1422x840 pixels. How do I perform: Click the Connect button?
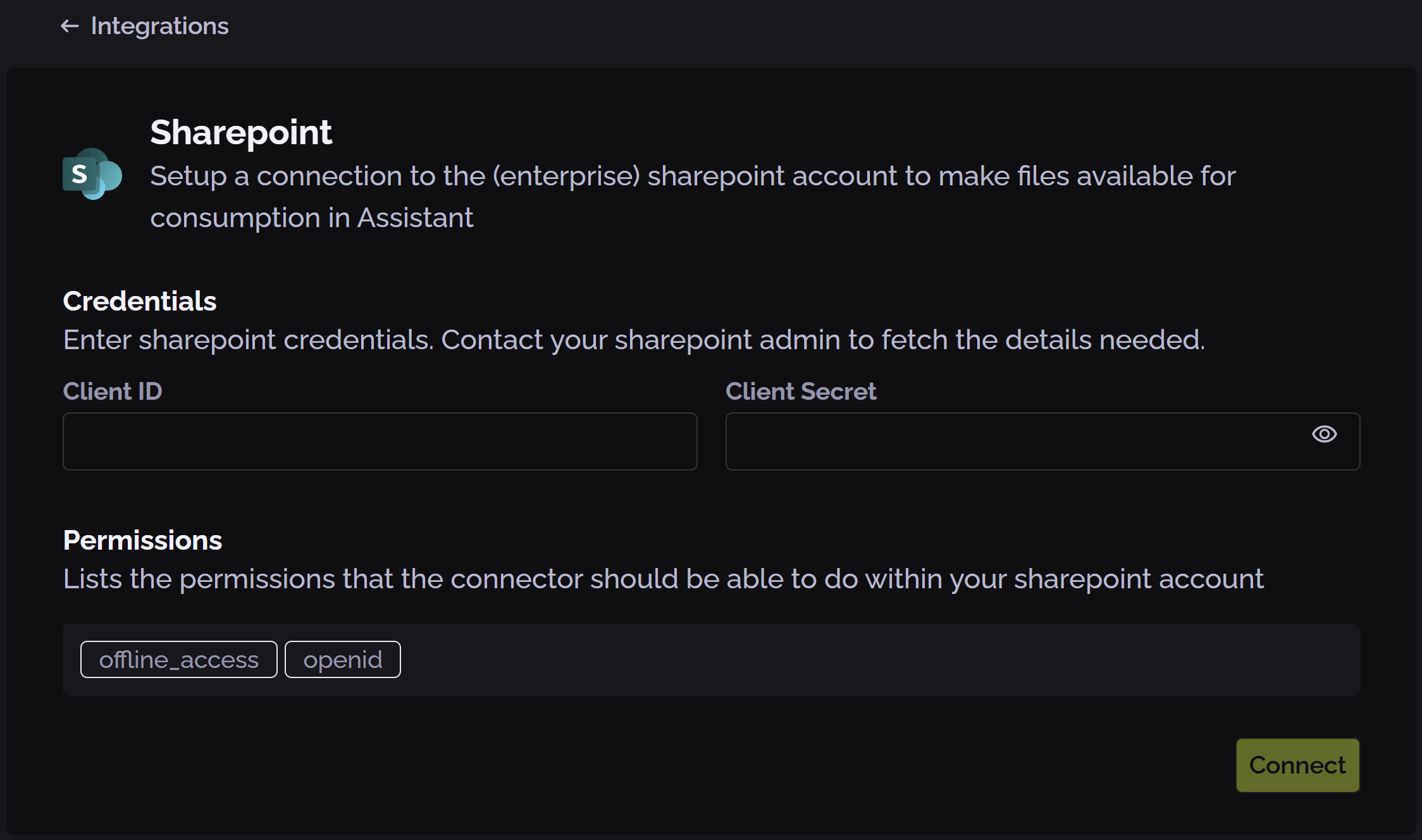tap(1297, 765)
